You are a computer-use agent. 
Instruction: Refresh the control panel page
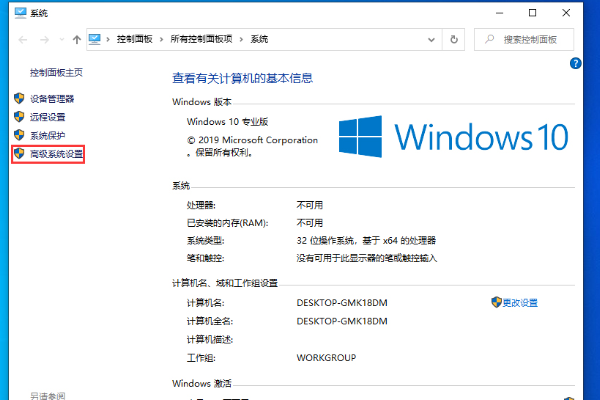pyautogui.click(x=454, y=39)
